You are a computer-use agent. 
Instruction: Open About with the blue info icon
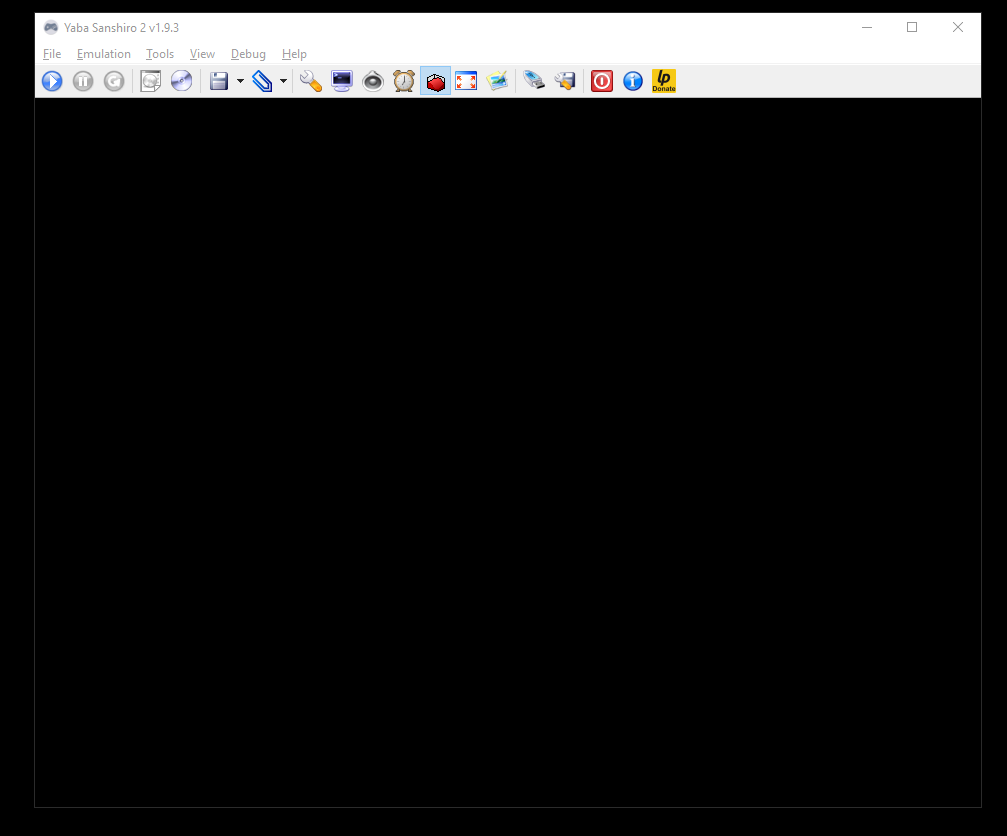(x=633, y=81)
